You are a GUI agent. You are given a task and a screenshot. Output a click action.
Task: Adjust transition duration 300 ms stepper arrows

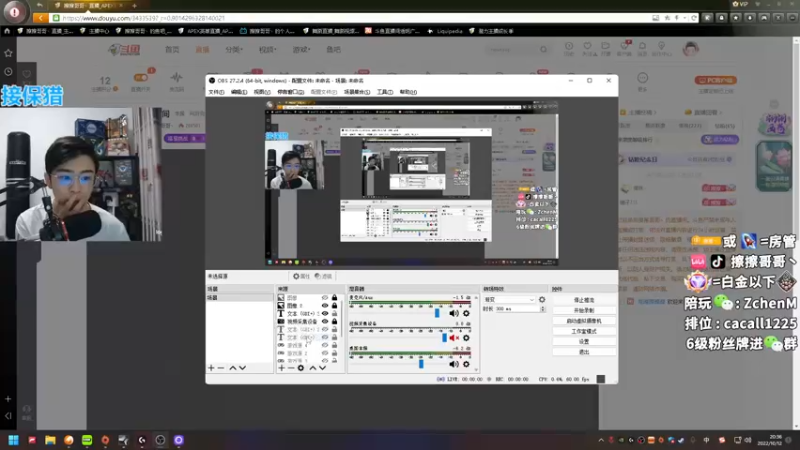[542, 309]
